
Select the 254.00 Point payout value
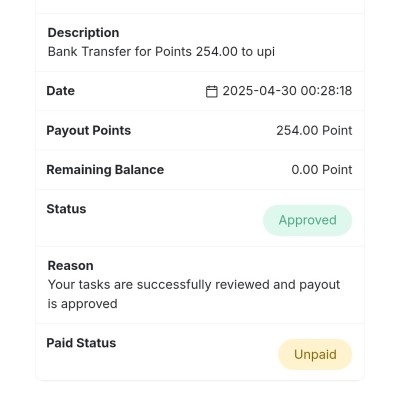tap(314, 130)
